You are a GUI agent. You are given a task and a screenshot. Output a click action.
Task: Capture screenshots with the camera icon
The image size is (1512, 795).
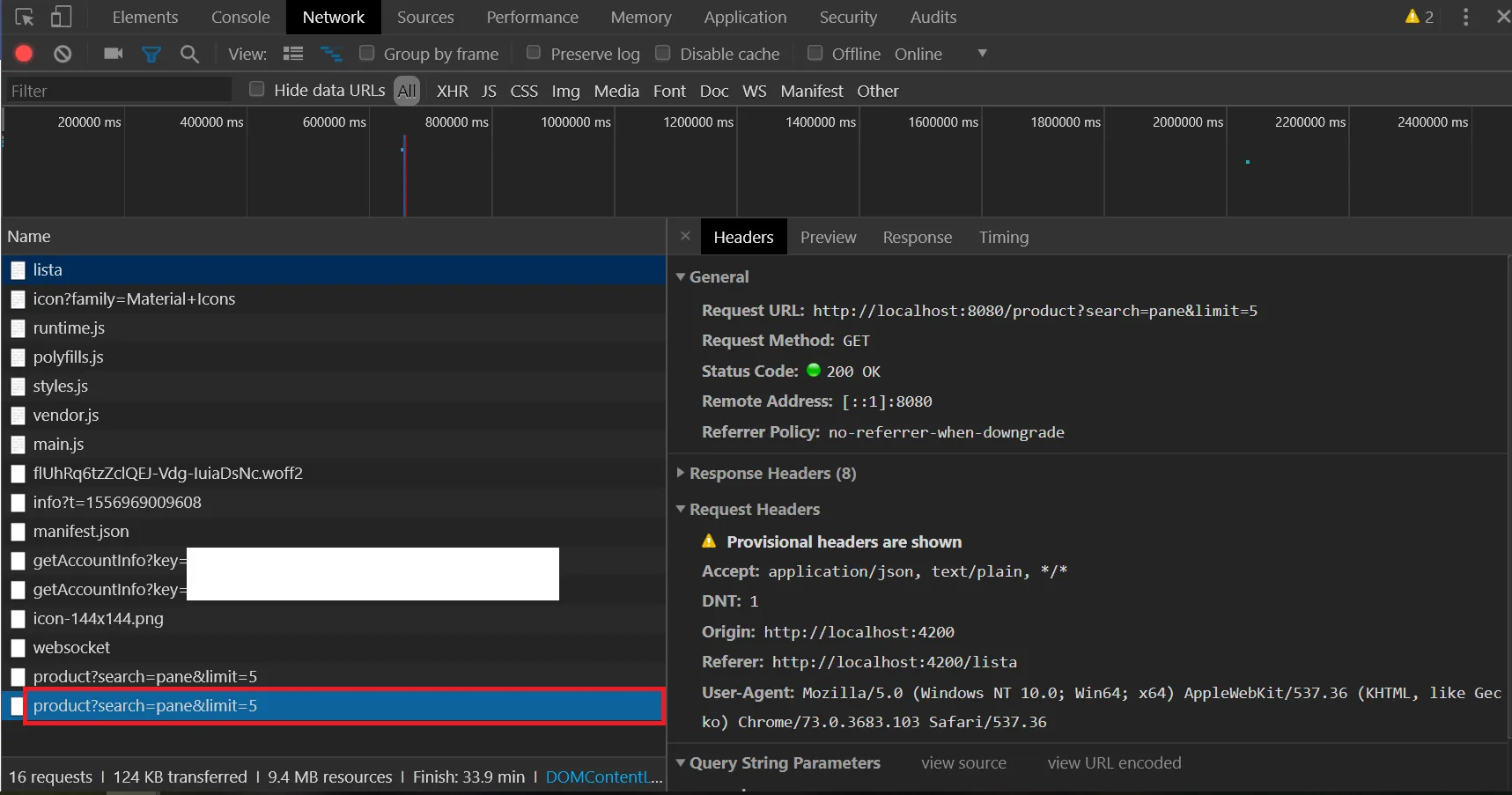tap(114, 54)
